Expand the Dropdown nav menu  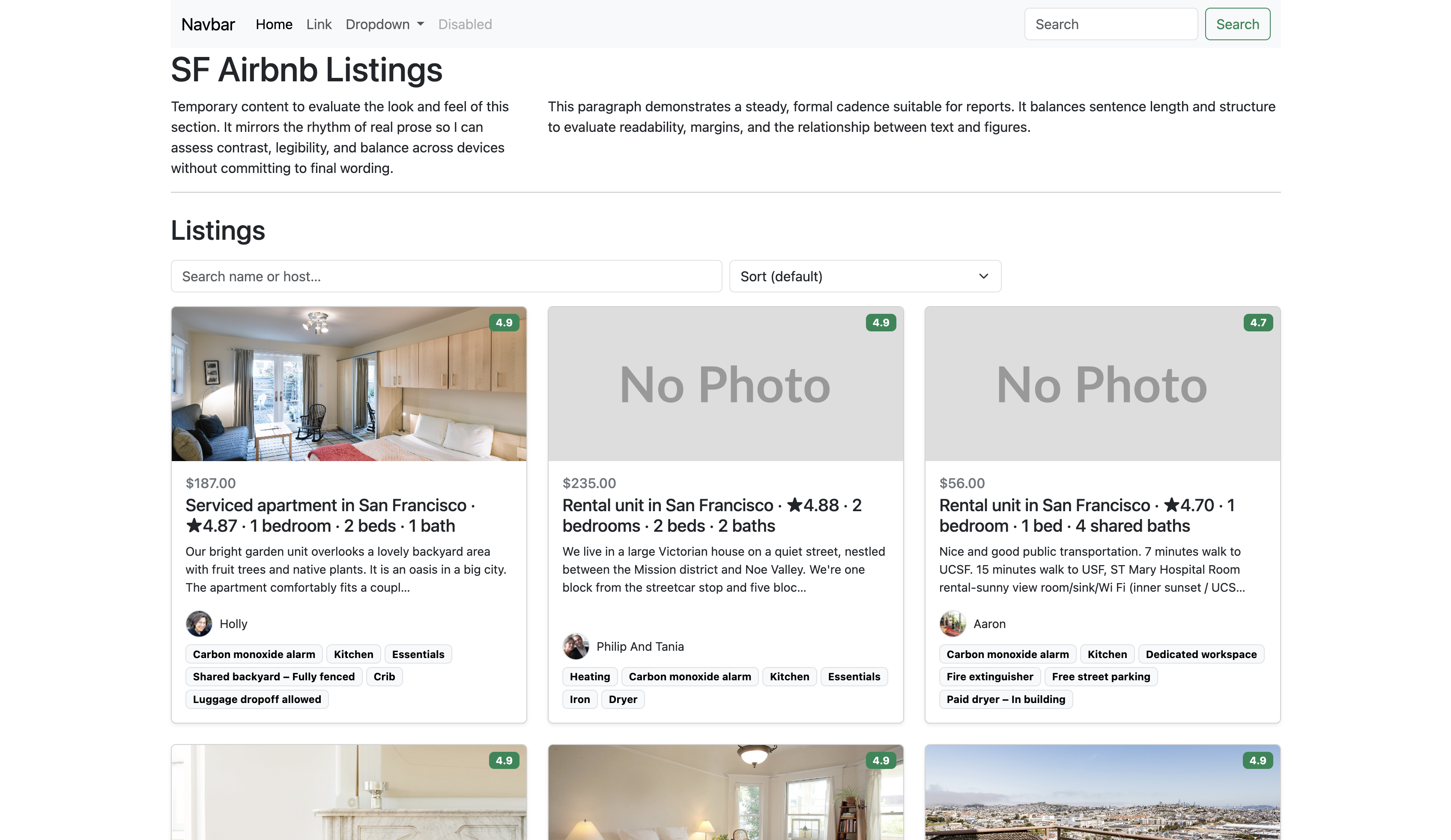(x=385, y=24)
